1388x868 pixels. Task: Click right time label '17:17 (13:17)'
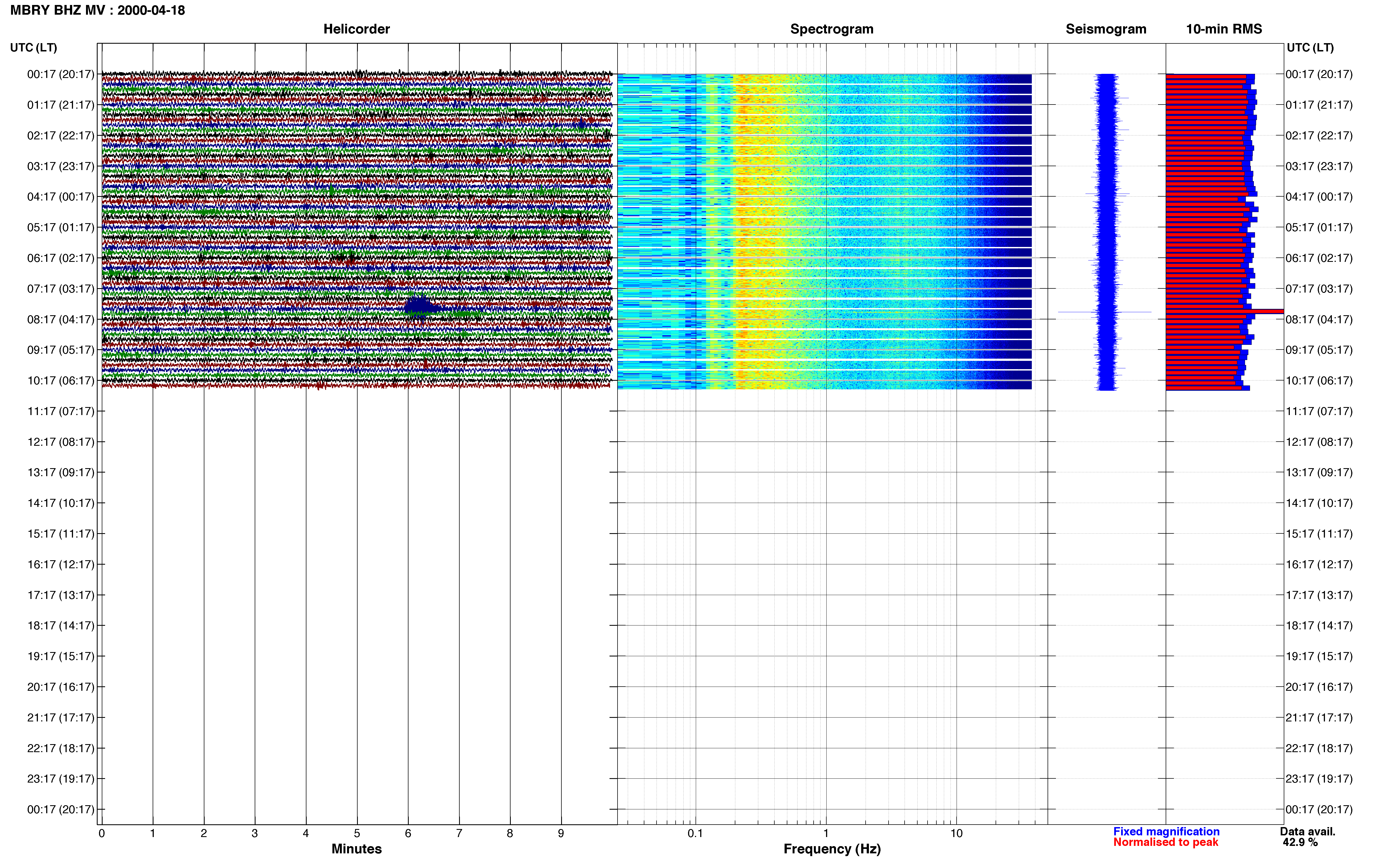(x=1319, y=595)
